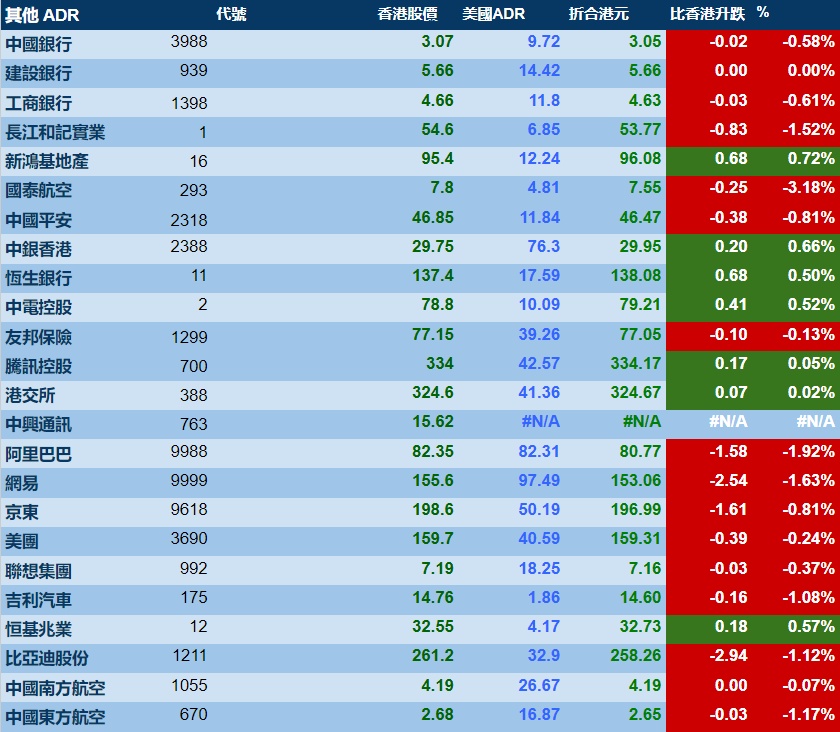The width and height of the screenshot is (840, 732).
Task: Select the 聯想集團 stock name
Action: [39, 571]
